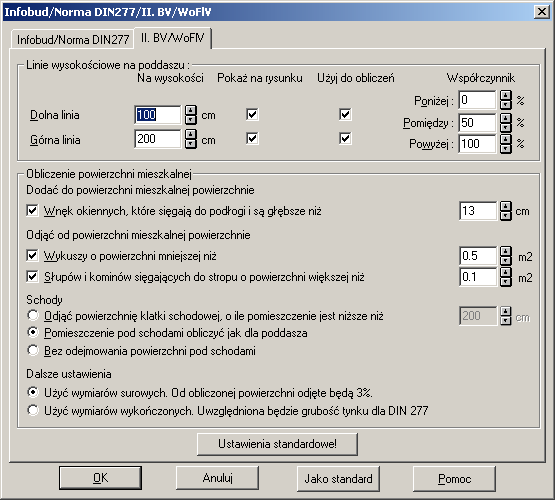The height and width of the screenshot is (500, 555).
Task: Decrease the Powyżej percentage with down arrow
Action: coord(506,149)
